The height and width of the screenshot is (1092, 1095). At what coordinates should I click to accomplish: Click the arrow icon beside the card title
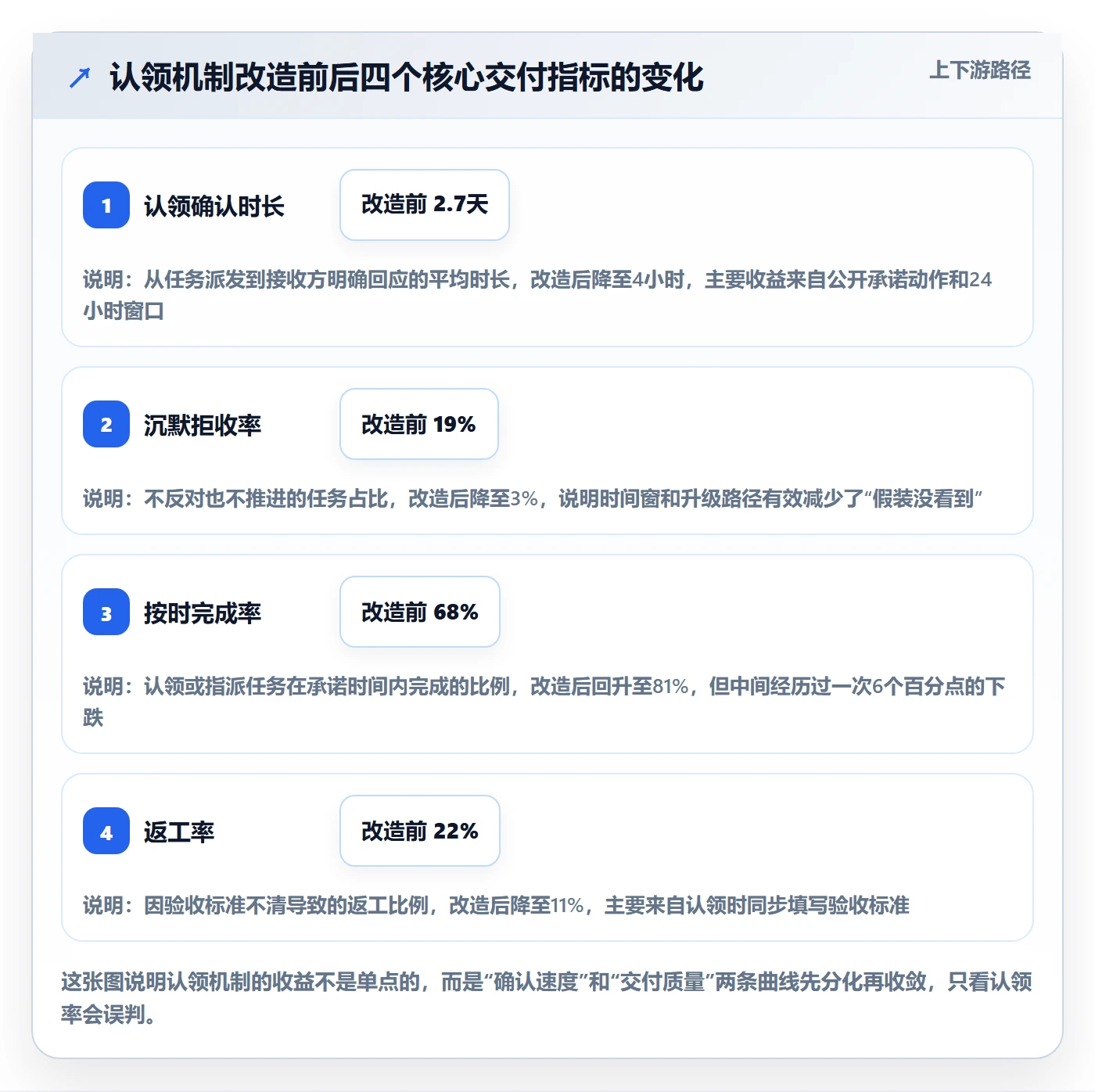click(x=80, y=77)
